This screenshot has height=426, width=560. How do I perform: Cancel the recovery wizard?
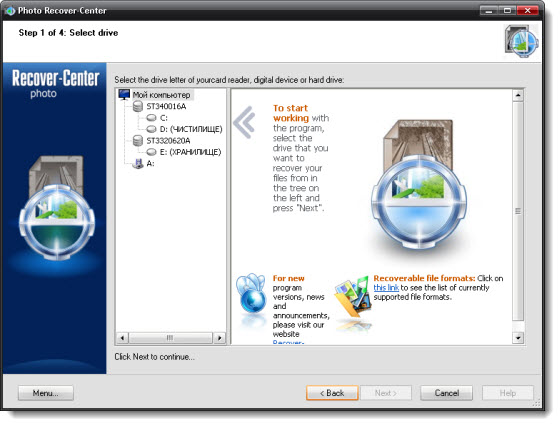[x=446, y=393]
